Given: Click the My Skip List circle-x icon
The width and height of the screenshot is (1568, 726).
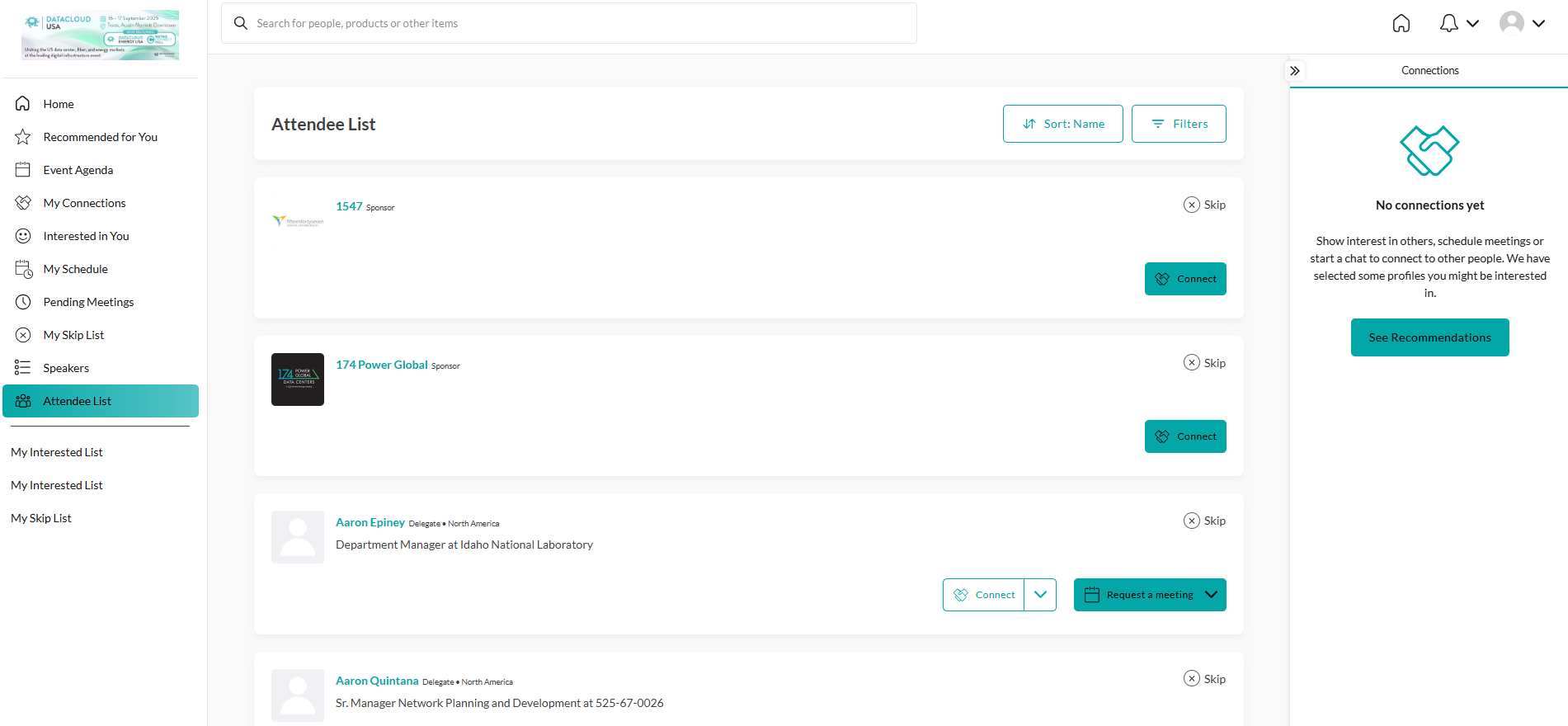Looking at the screenshot, I should click(23, 335).
